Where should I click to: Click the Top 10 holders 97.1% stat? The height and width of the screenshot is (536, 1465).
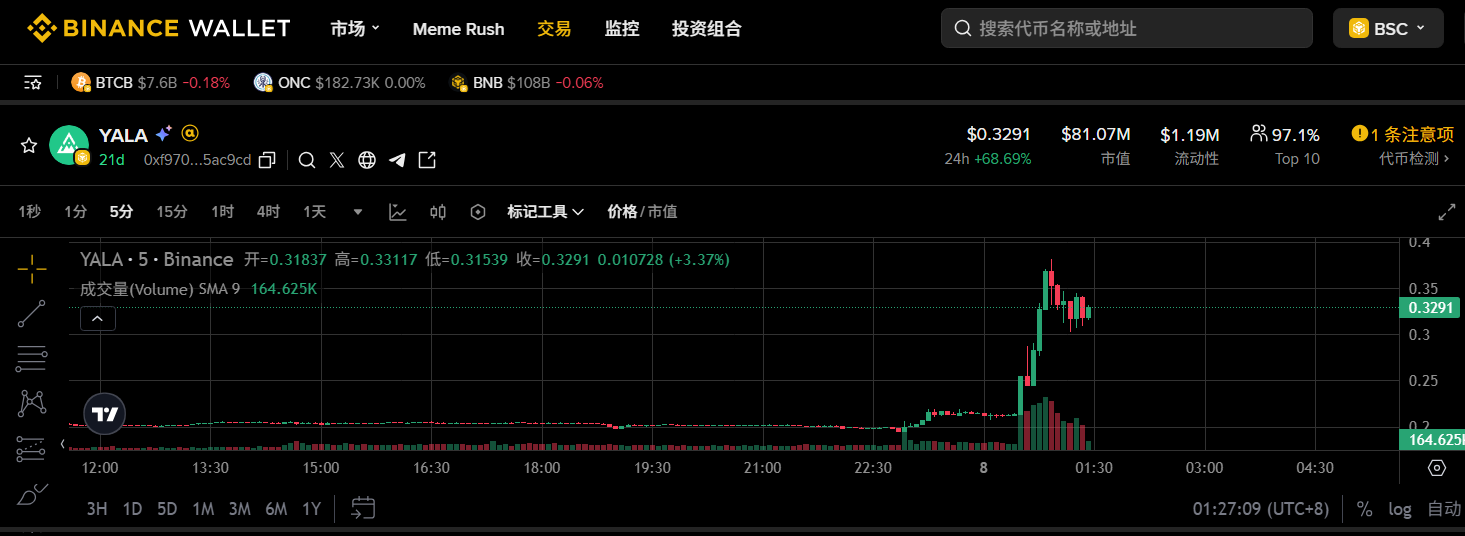(1285, 145)
